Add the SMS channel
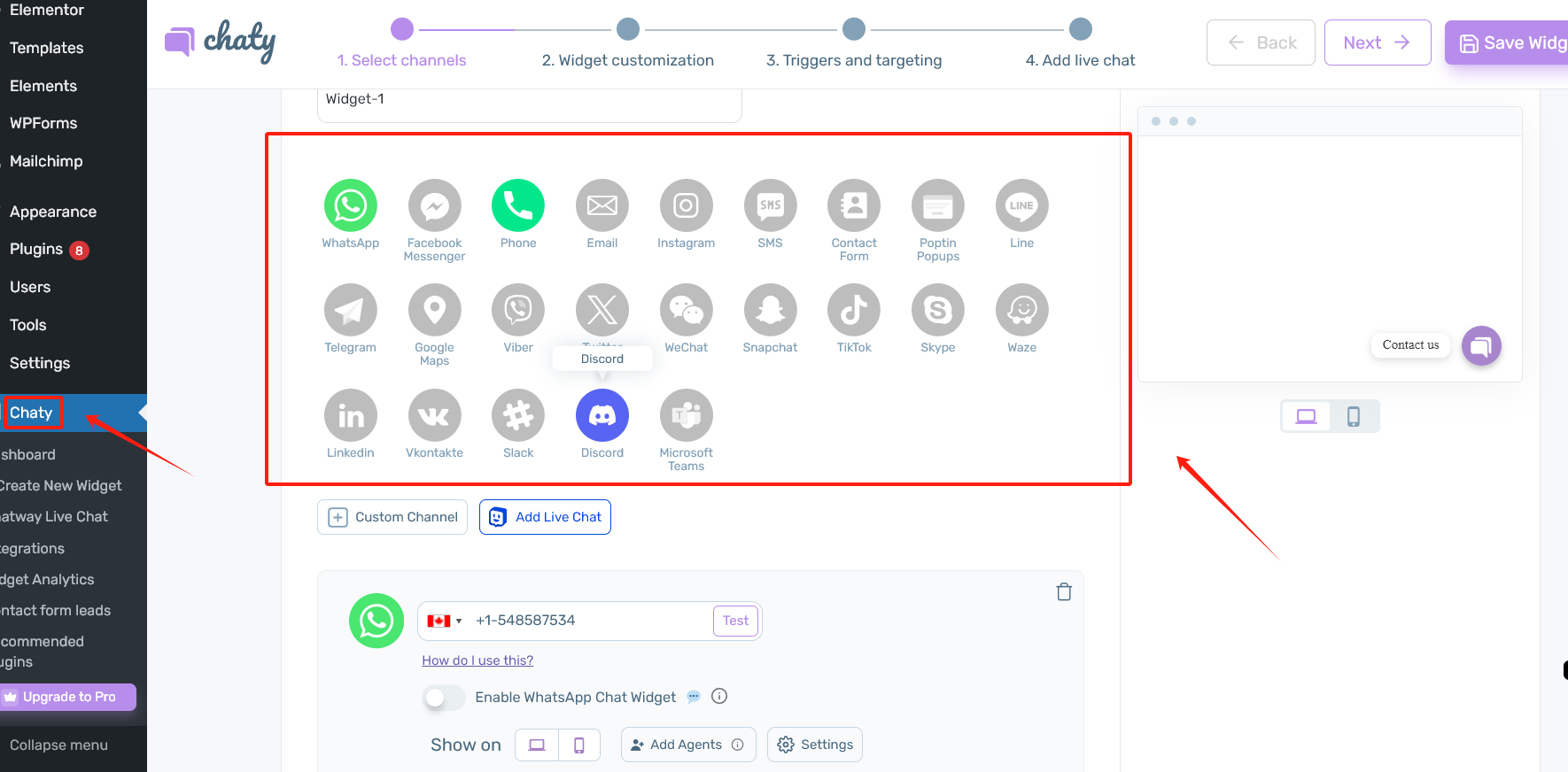Image resolution: width=1568 pixels, height=772 pixels. [770, 205]
